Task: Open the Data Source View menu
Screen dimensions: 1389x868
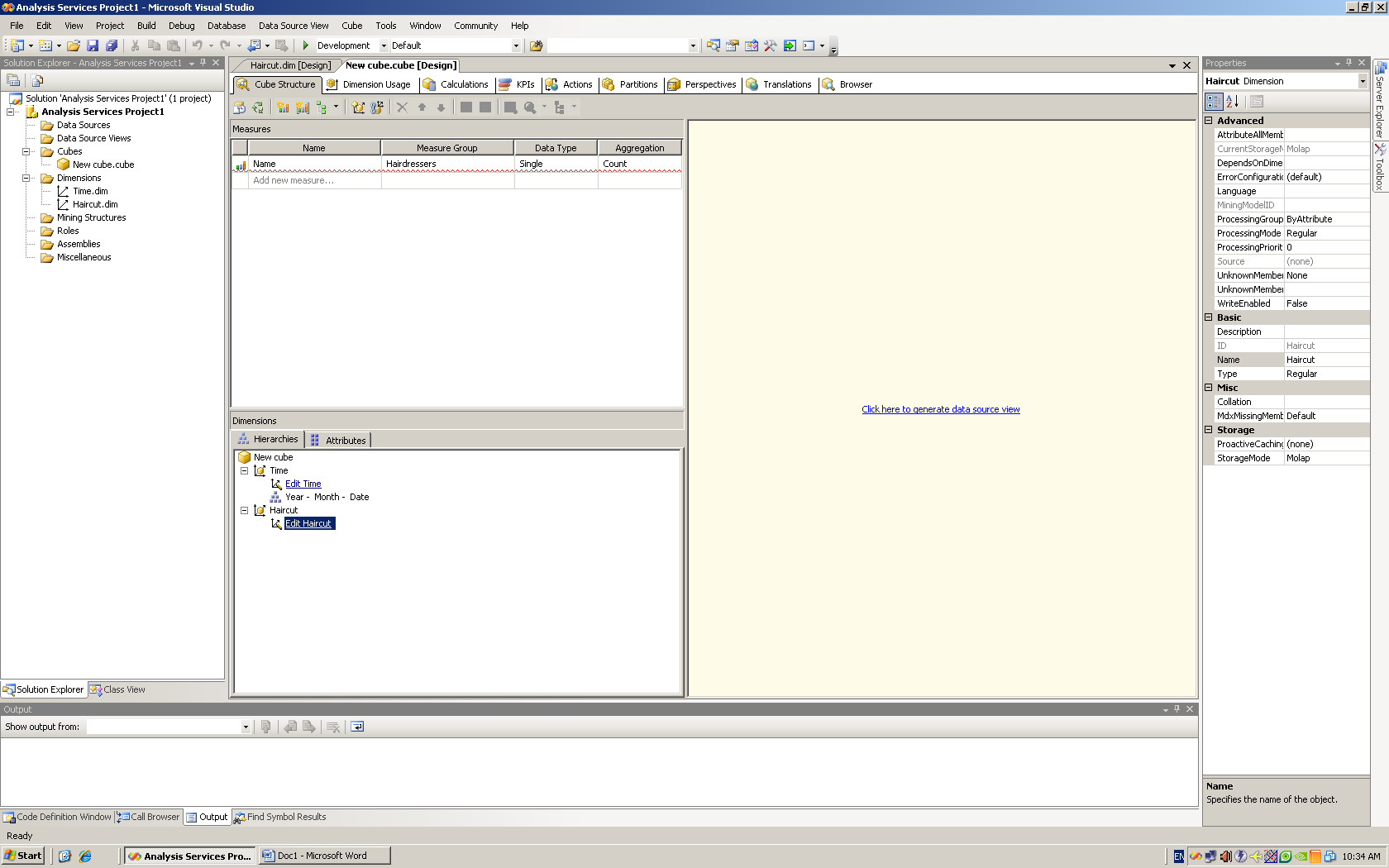Action: 294,26
